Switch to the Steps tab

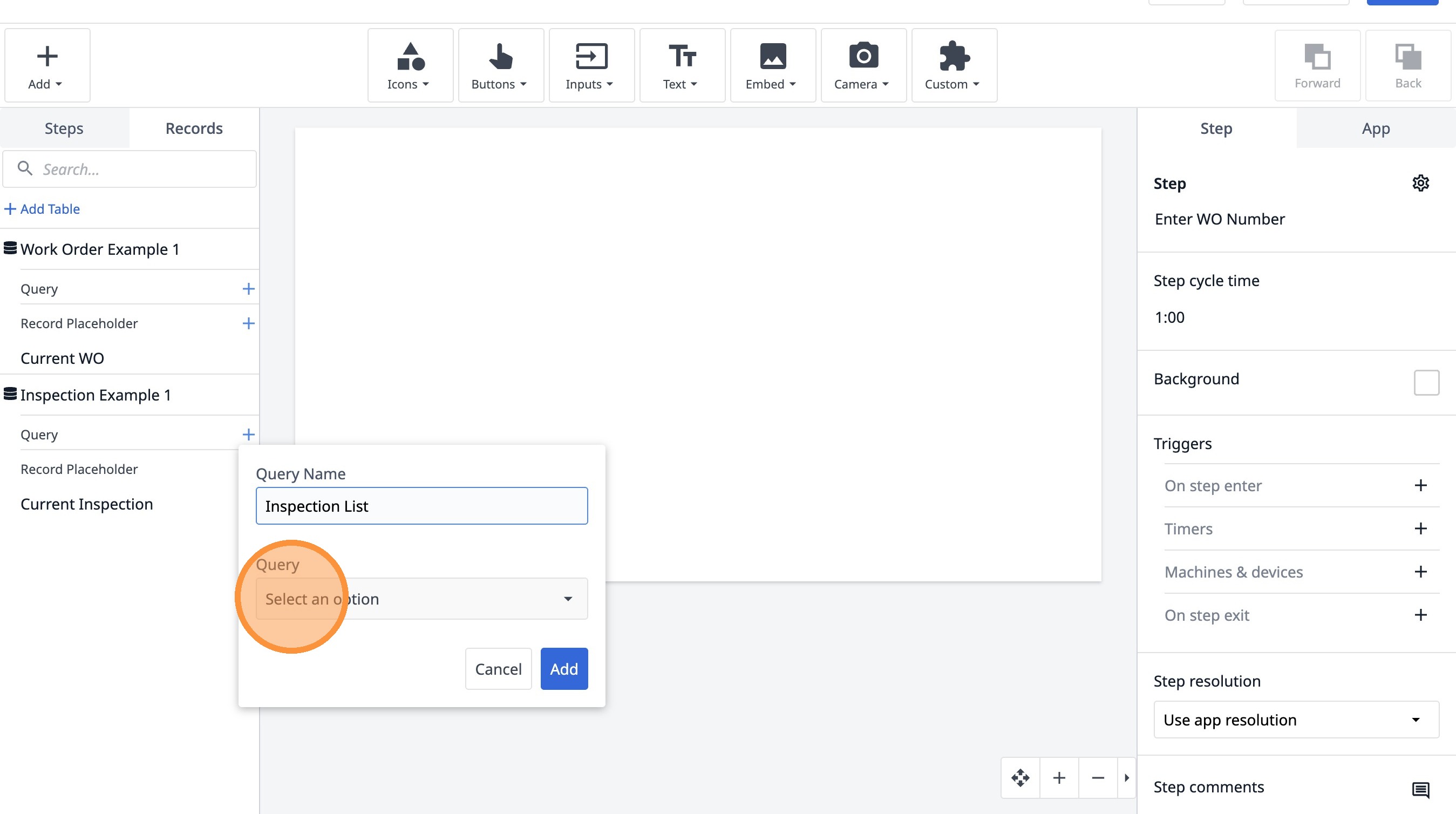64,128
